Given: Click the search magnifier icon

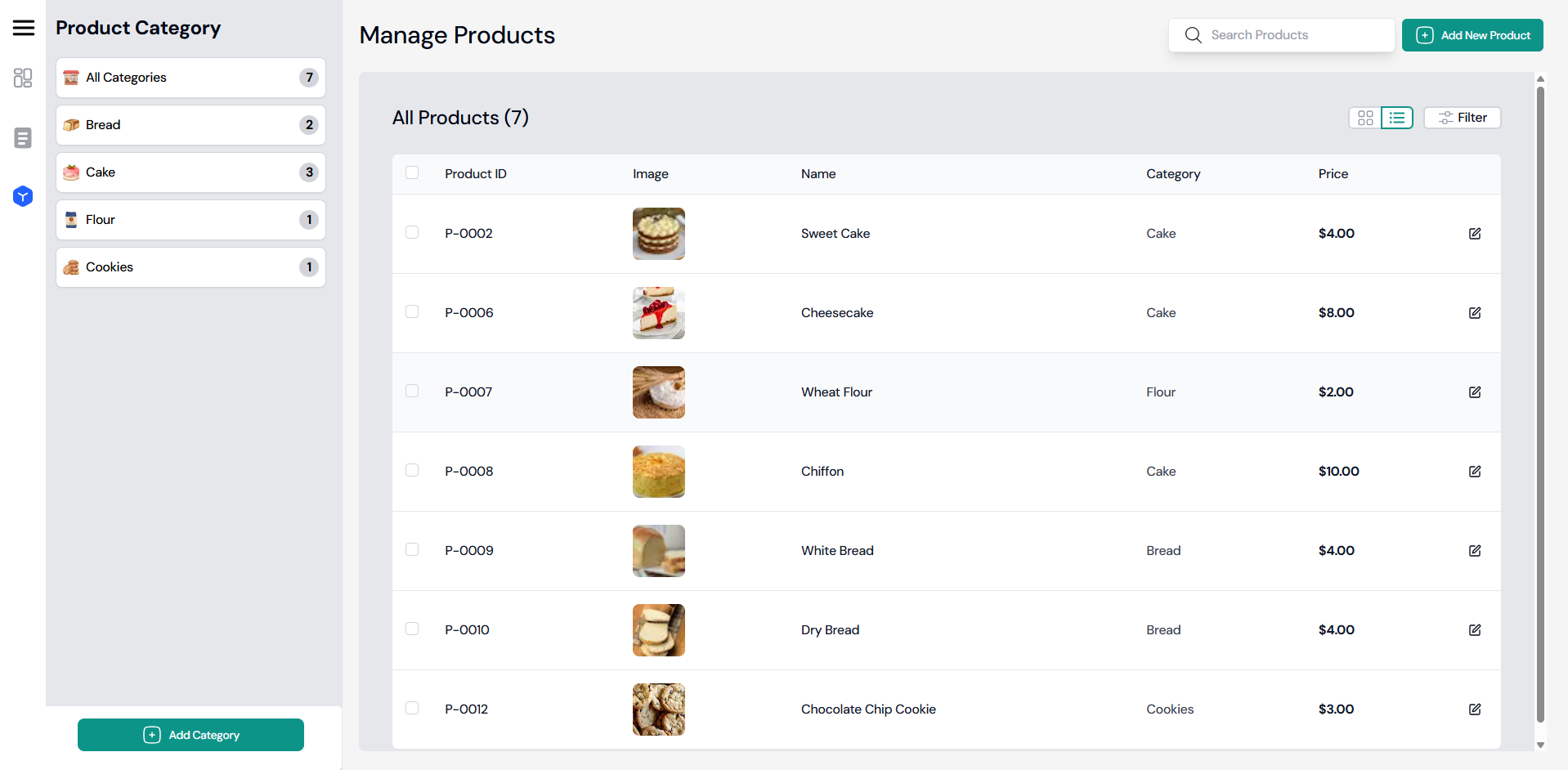Looking at the screenshot, I should [x=1193, y=35].
